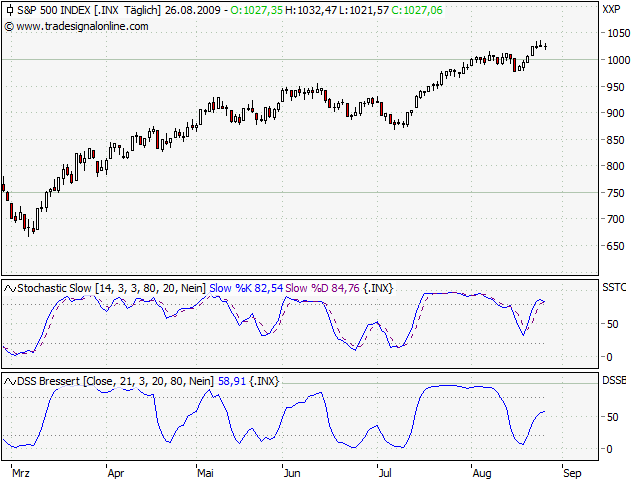Select the S&P 500 INDEX title text

pos(53,10)
